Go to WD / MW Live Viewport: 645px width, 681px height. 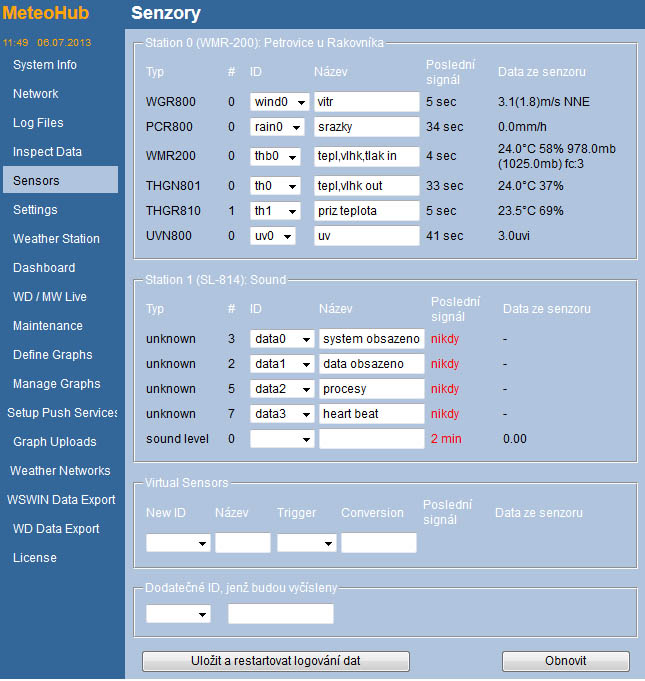[x=50, y=297]
